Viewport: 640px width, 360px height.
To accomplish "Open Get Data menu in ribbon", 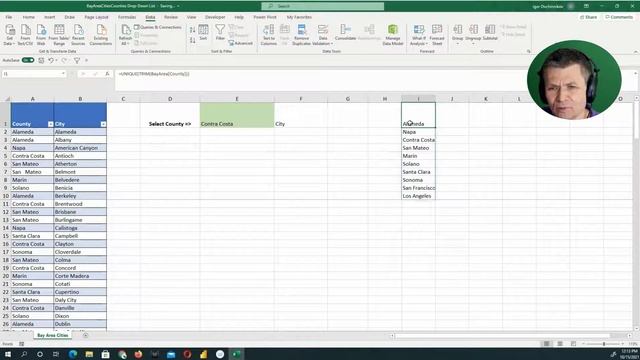I will click(x=9, y=35).
